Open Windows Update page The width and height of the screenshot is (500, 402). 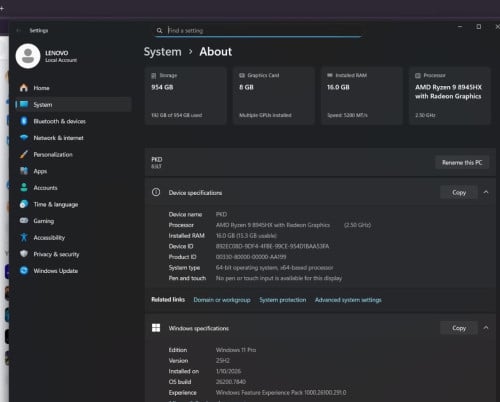pos(73,271)
